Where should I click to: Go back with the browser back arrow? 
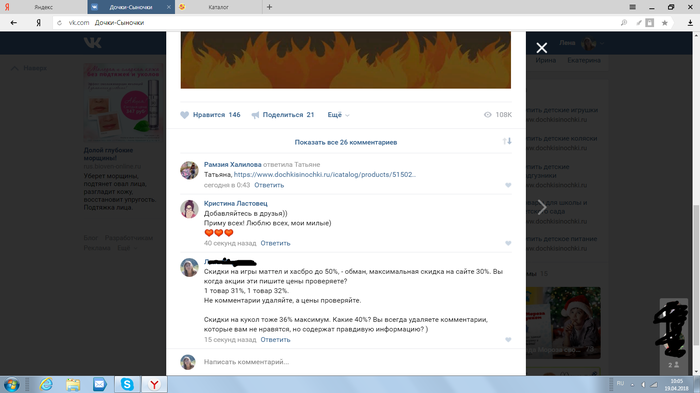(x=13, y=23)
